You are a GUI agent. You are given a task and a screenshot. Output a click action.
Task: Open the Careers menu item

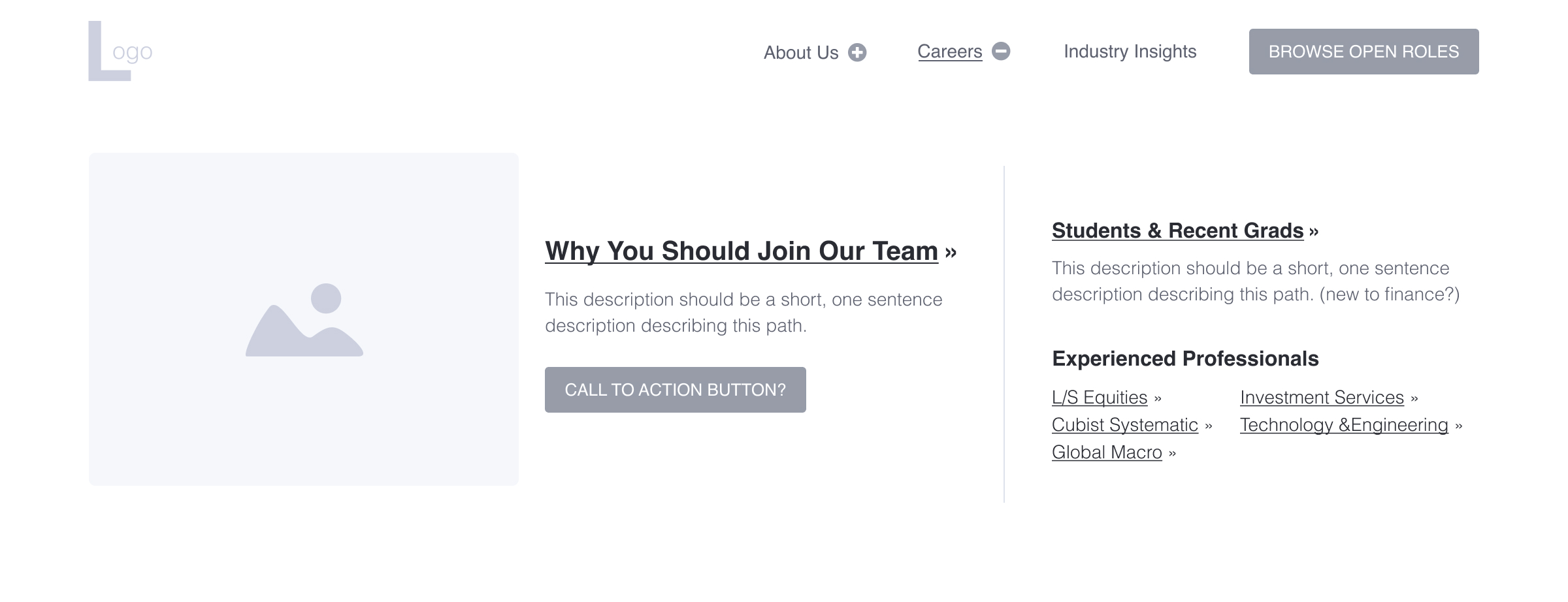(x=949, y=51)
